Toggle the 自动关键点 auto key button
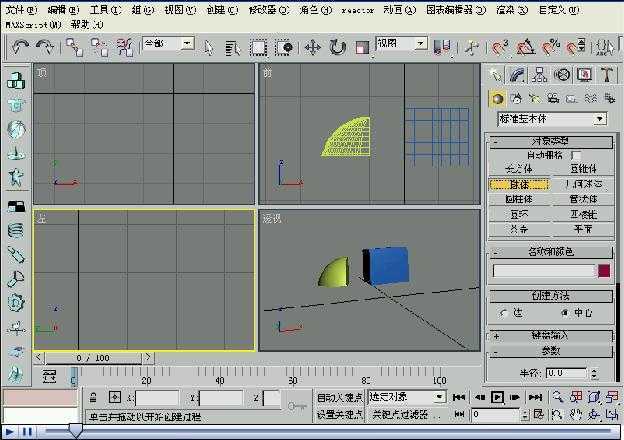624x440 pixels. tap(339, 397)
